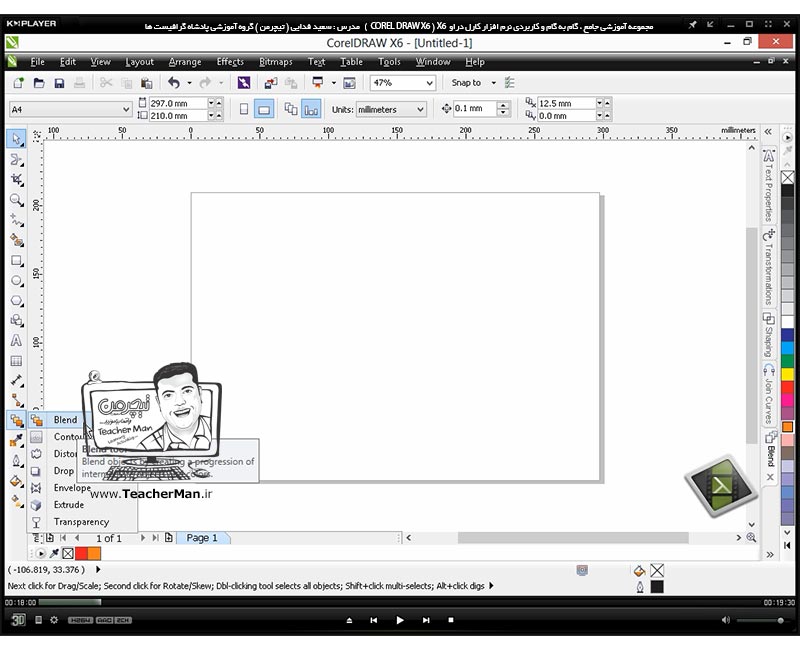The width and height of the screenshot is (800, 650).
Task: Click the Undo arrow icon
Action: coord(174,83)
